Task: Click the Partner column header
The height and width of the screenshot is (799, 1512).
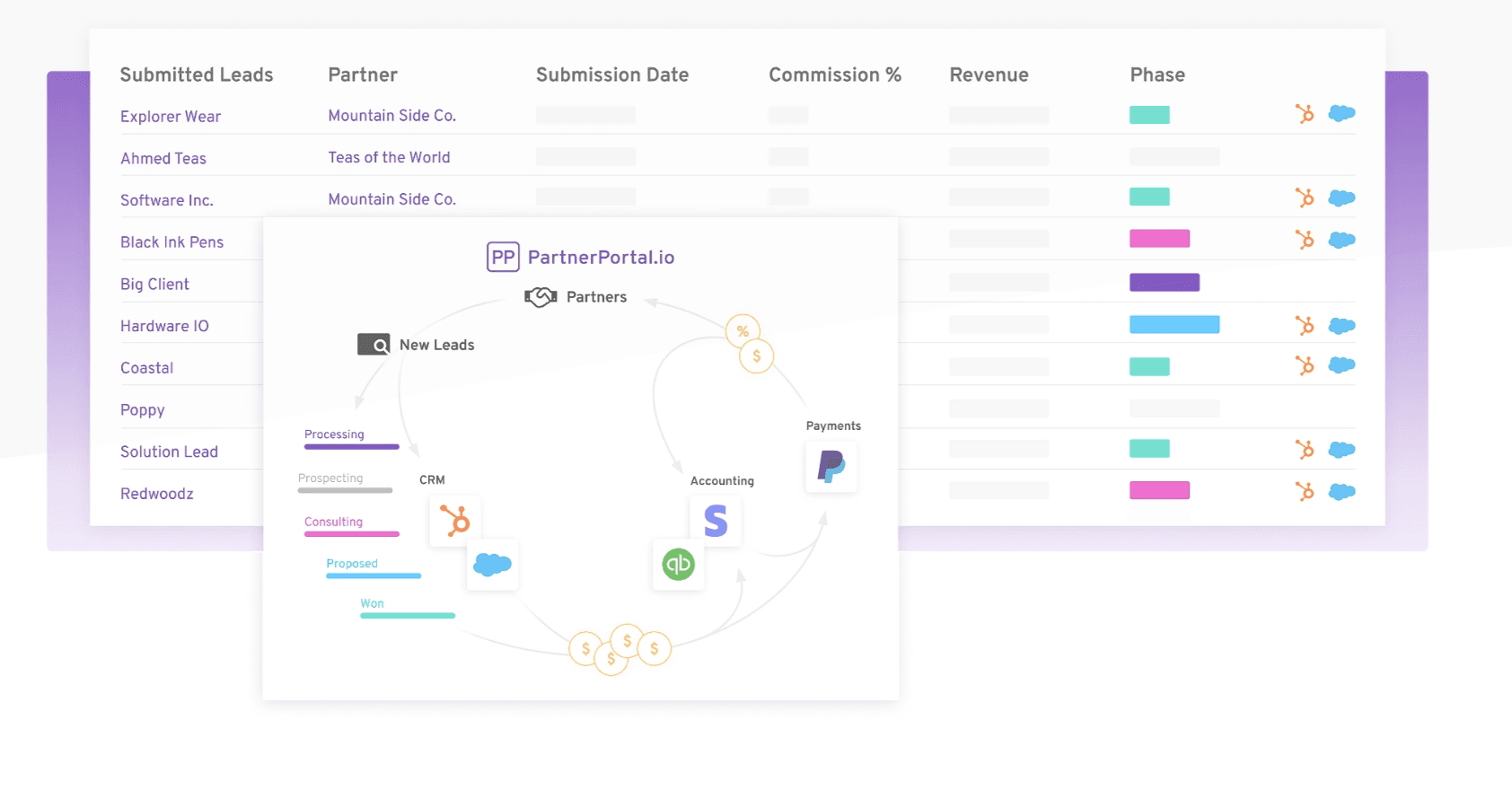Action: pos(363,75)
